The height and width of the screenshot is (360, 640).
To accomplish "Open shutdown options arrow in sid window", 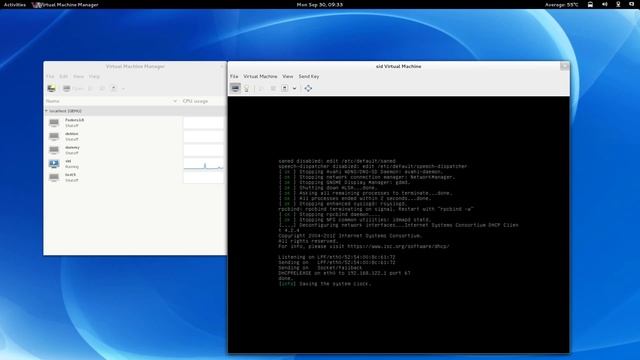I will tap(294, 89).
